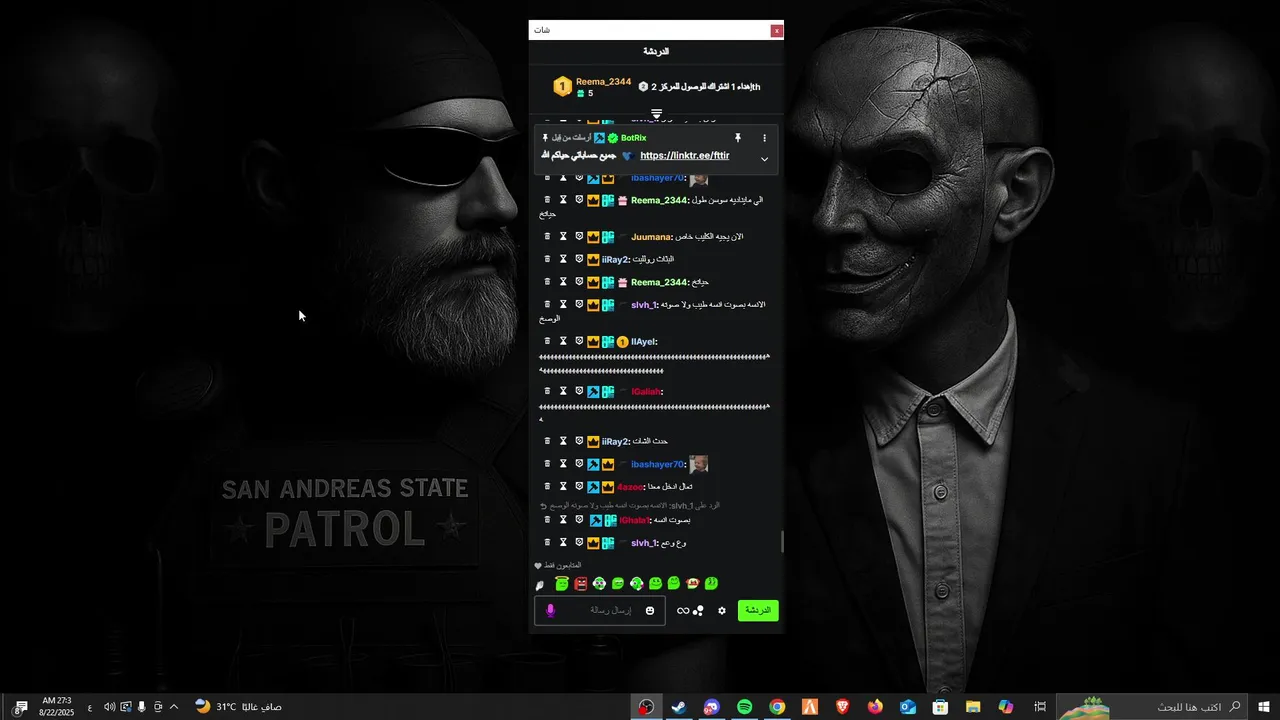Open 4azoo's username profile
Screen dimensions: 1280x720
(630, 487)
